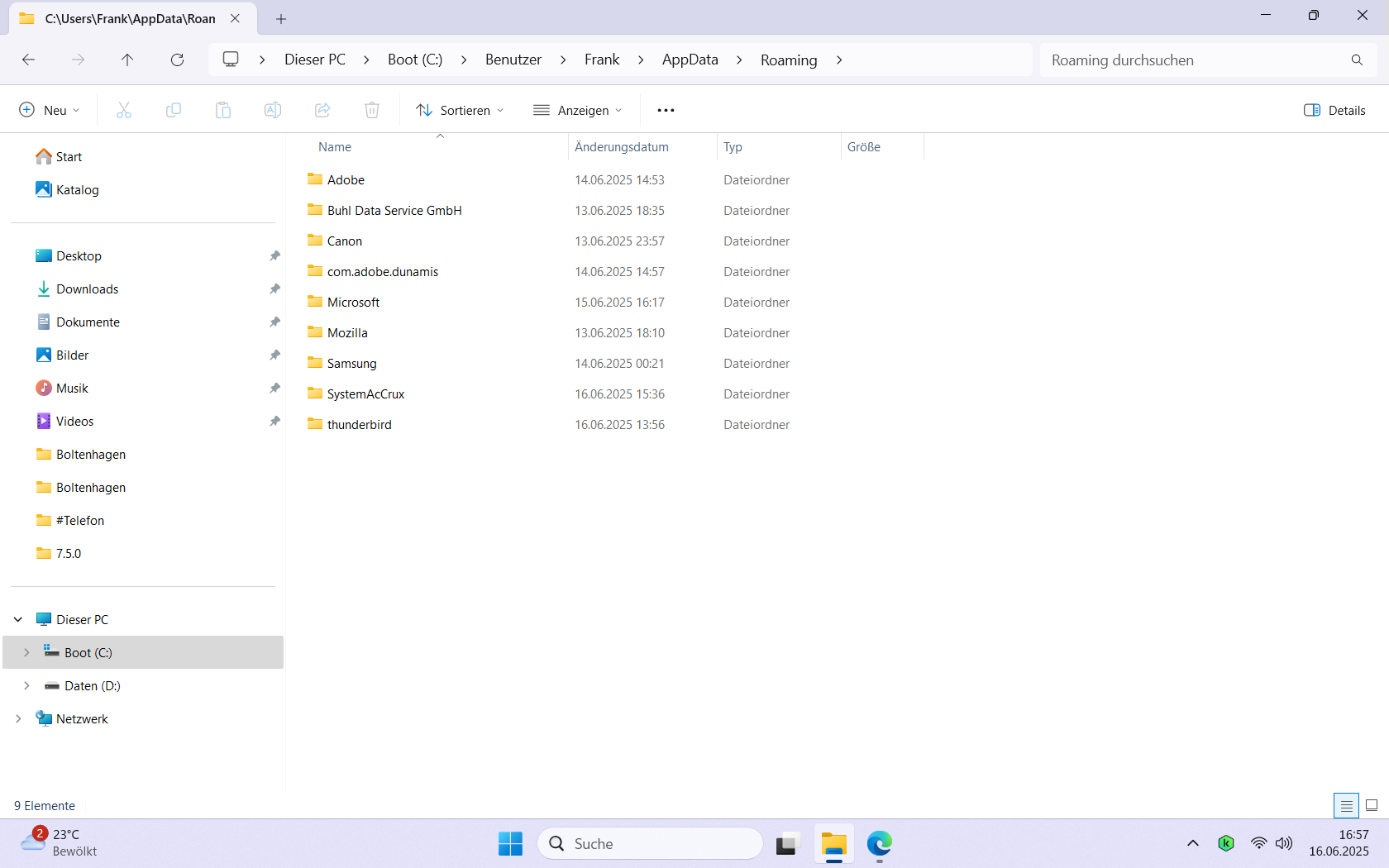Screen dimensions: 1389x868
Task: Sort by Änderungsdatum column header
Action: click(622, 147)
